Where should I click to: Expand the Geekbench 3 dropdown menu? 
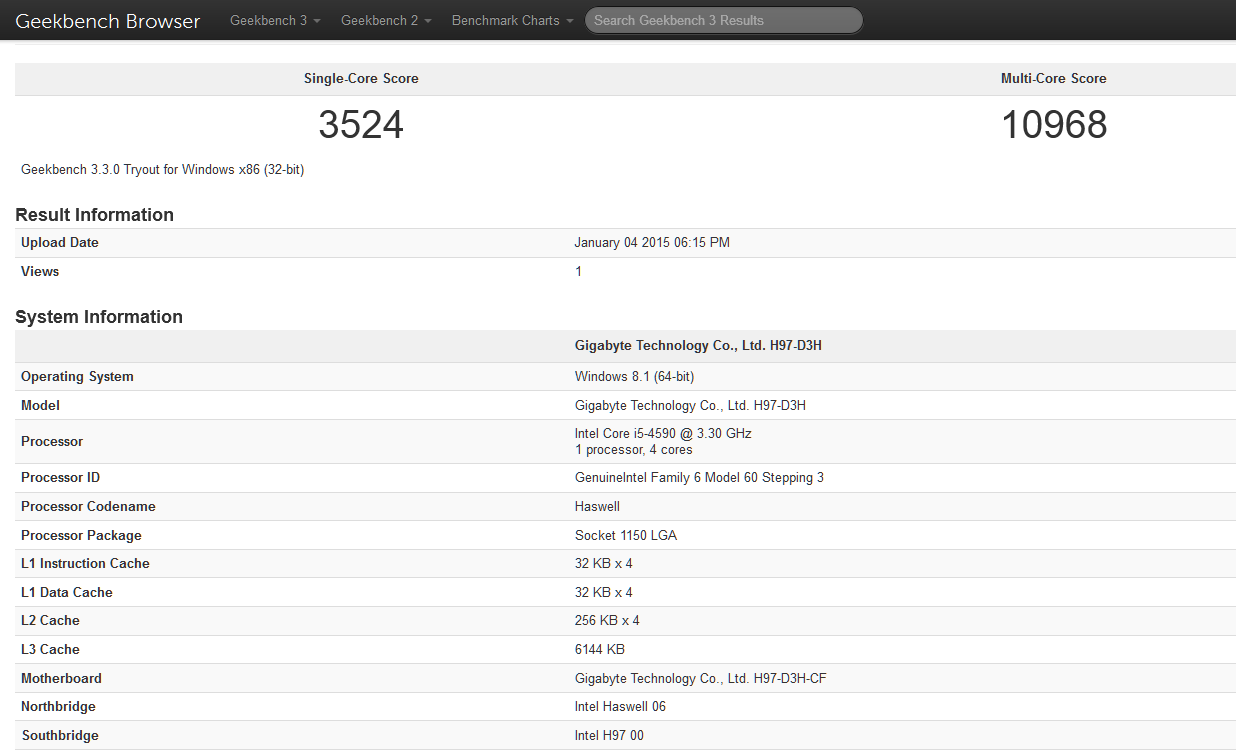point(275,20)
